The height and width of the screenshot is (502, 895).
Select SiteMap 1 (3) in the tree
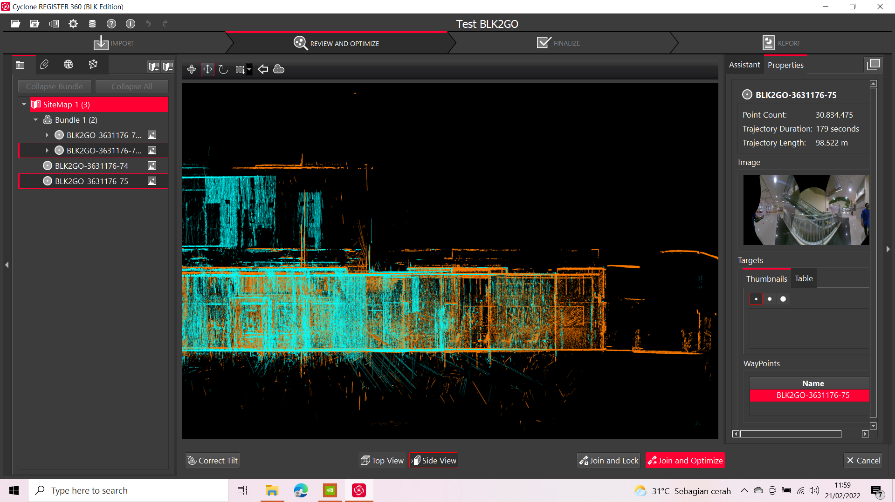click(99, 105)
